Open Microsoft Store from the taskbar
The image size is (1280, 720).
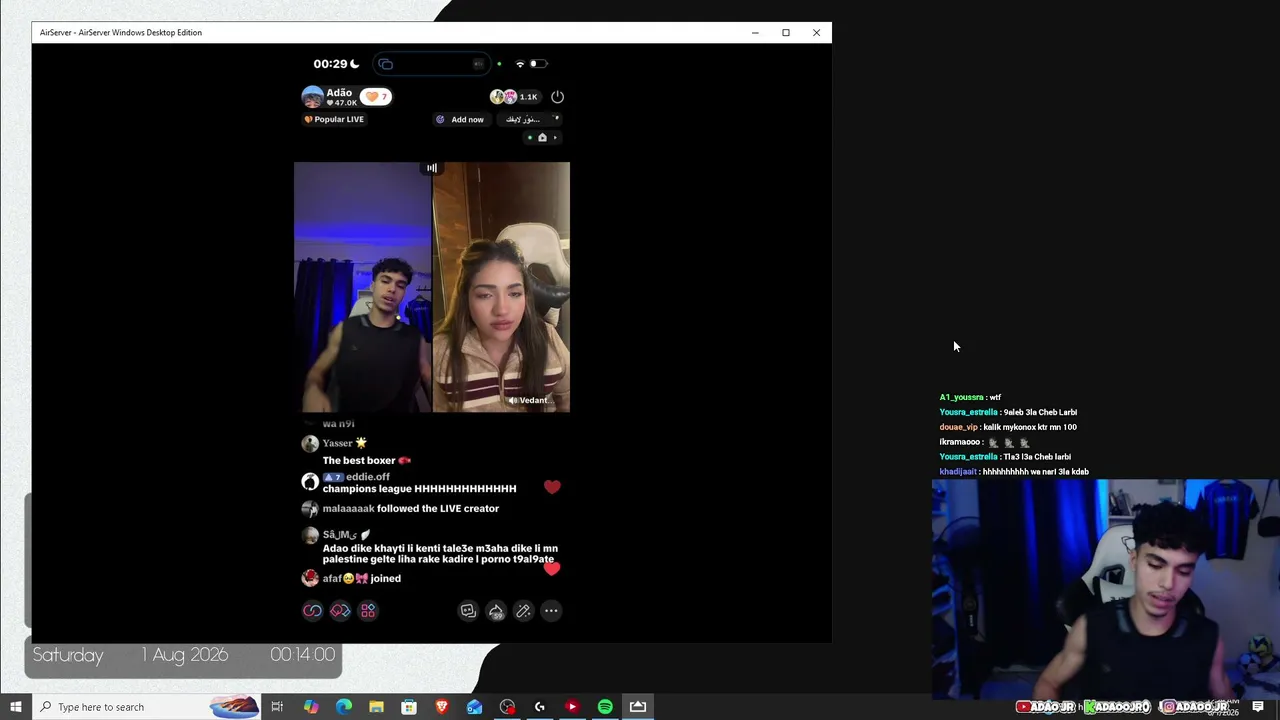(409, 707)
